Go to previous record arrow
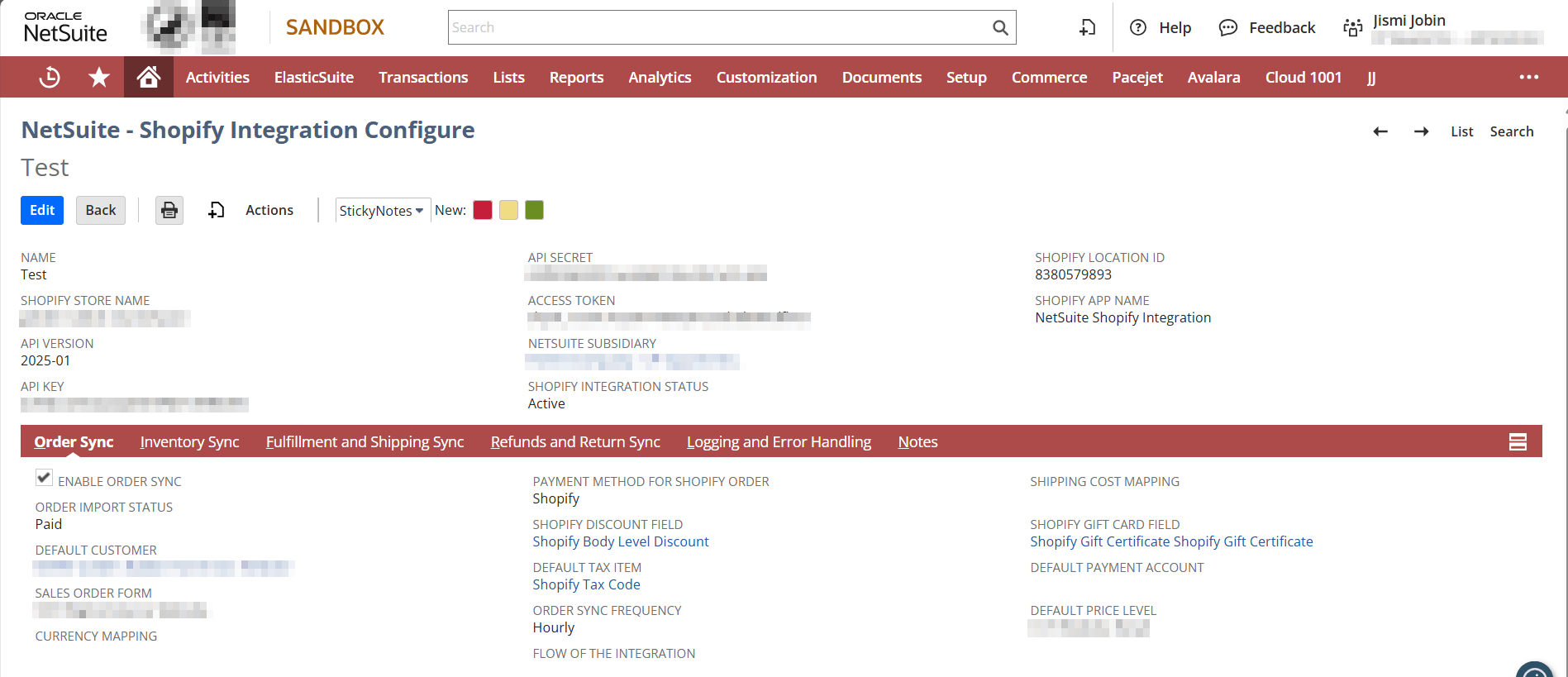This screenshot has width=1568, height=677. (x=1380, y=131)
